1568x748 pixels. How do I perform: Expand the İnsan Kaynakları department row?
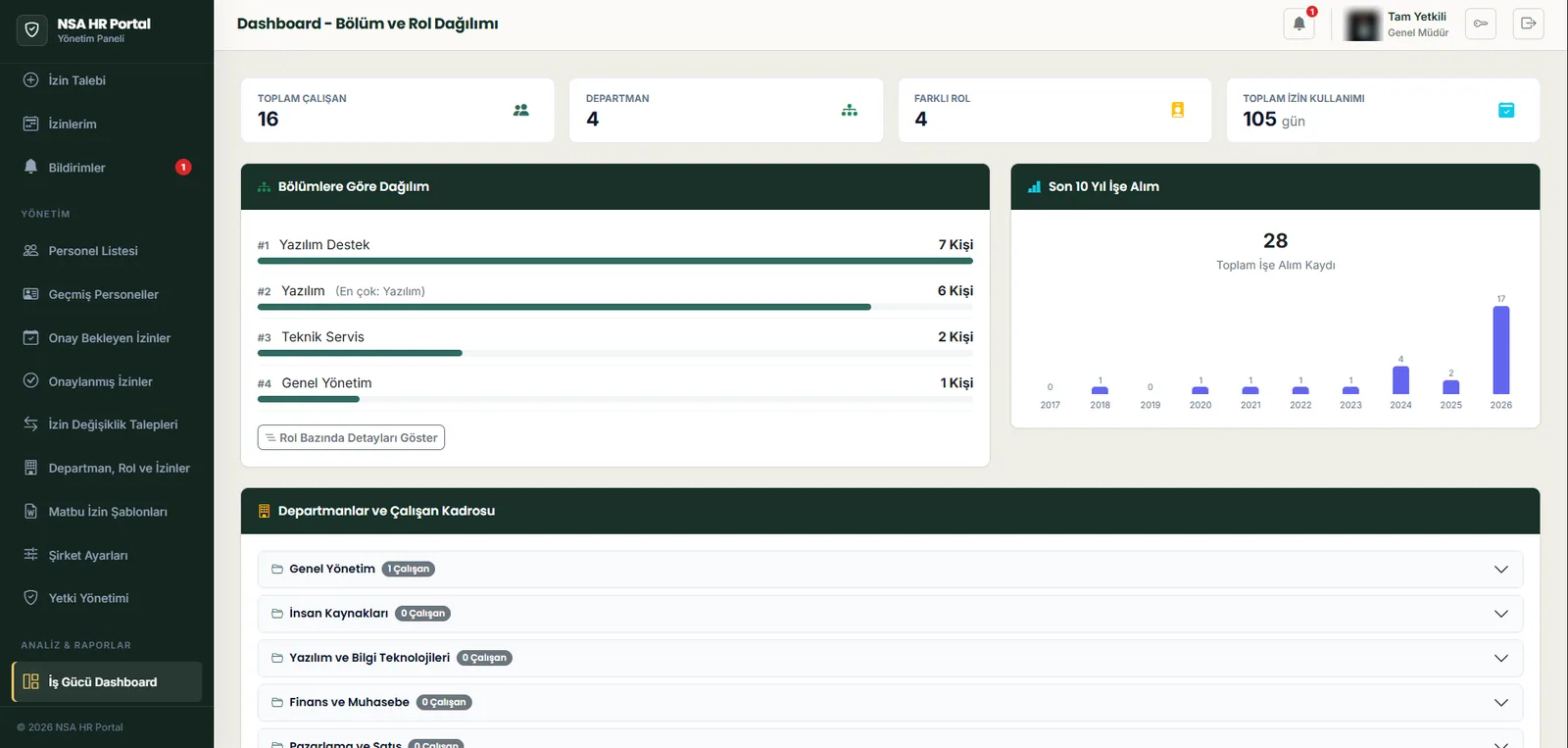[x=1500, y=614]
